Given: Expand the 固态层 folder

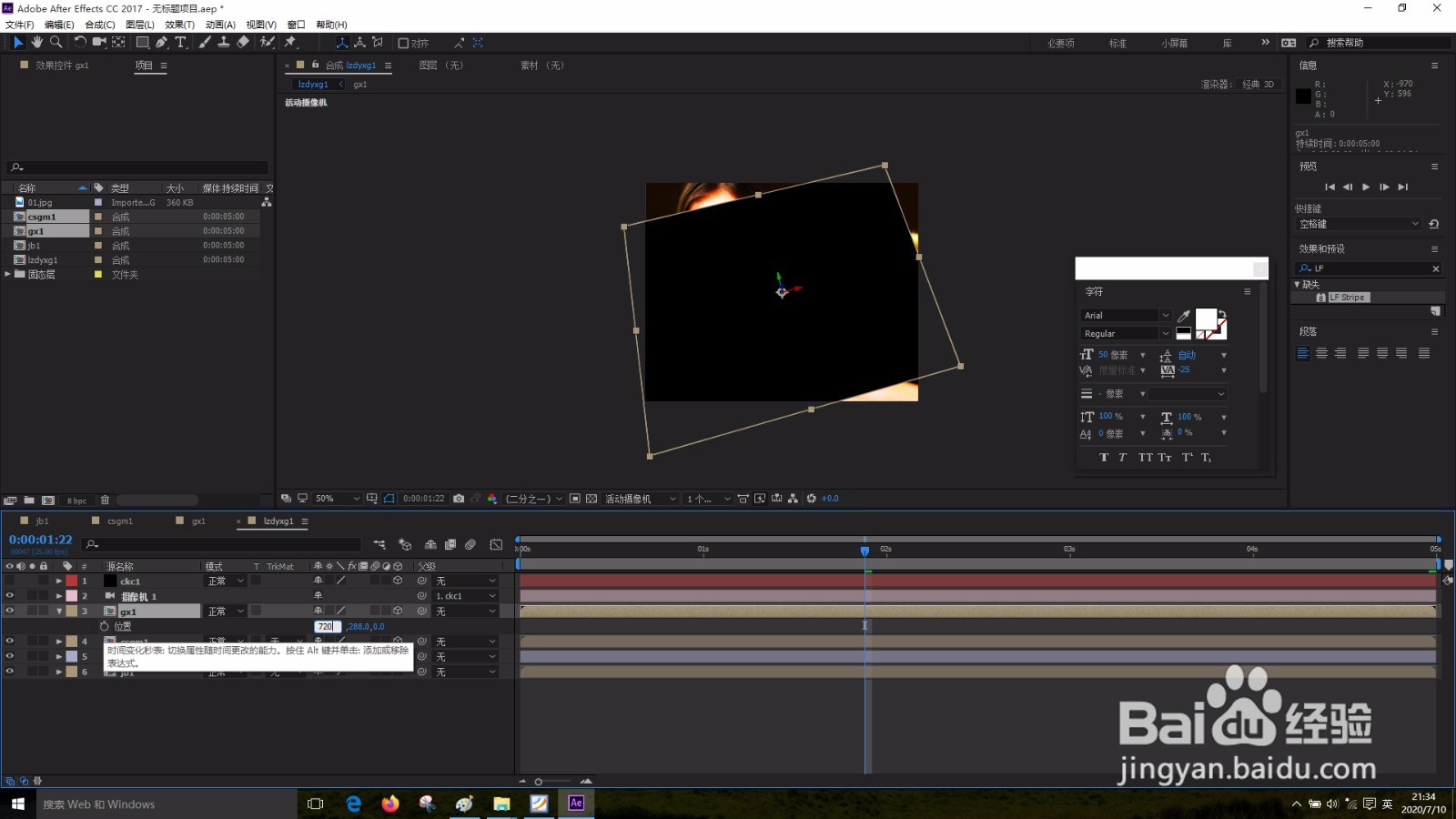Looking at the screenshot, I should 8,274.
